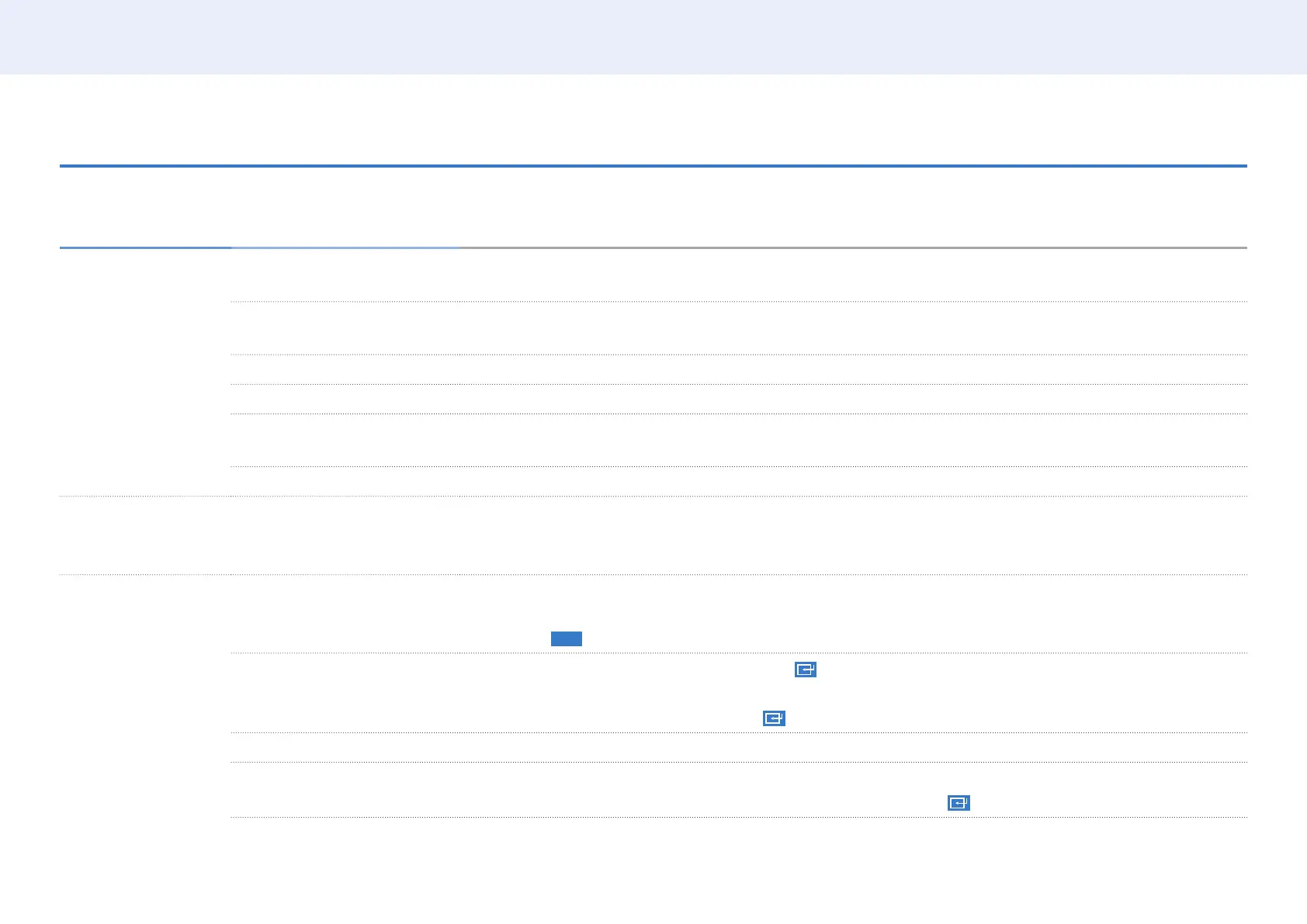1307x924 pixels.
Task: Select the narrow empty row between the icon rows
Action: pos(739,748)
